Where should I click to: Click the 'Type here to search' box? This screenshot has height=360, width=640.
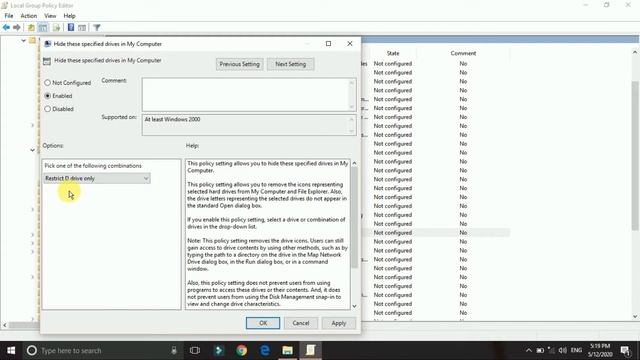(x=104, y=350)
